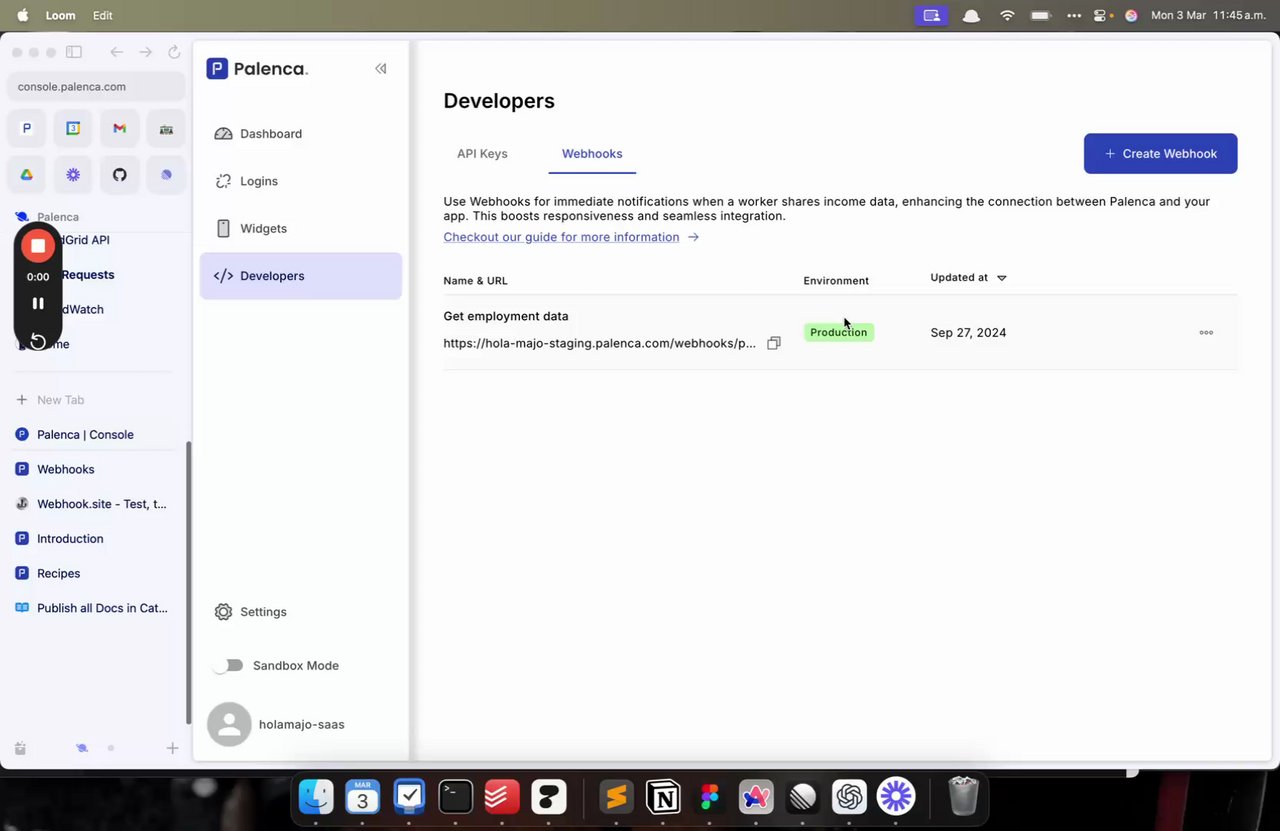The width and height of the screenshot is (1280, 831).
Task: Restart the Loom recording
Action: coord(38,341)
